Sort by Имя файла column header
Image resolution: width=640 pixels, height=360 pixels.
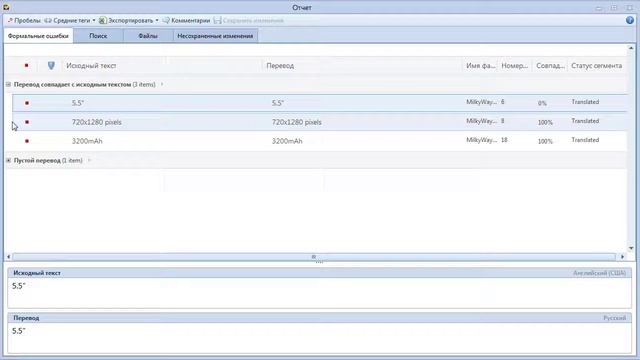tap(480, 66)
